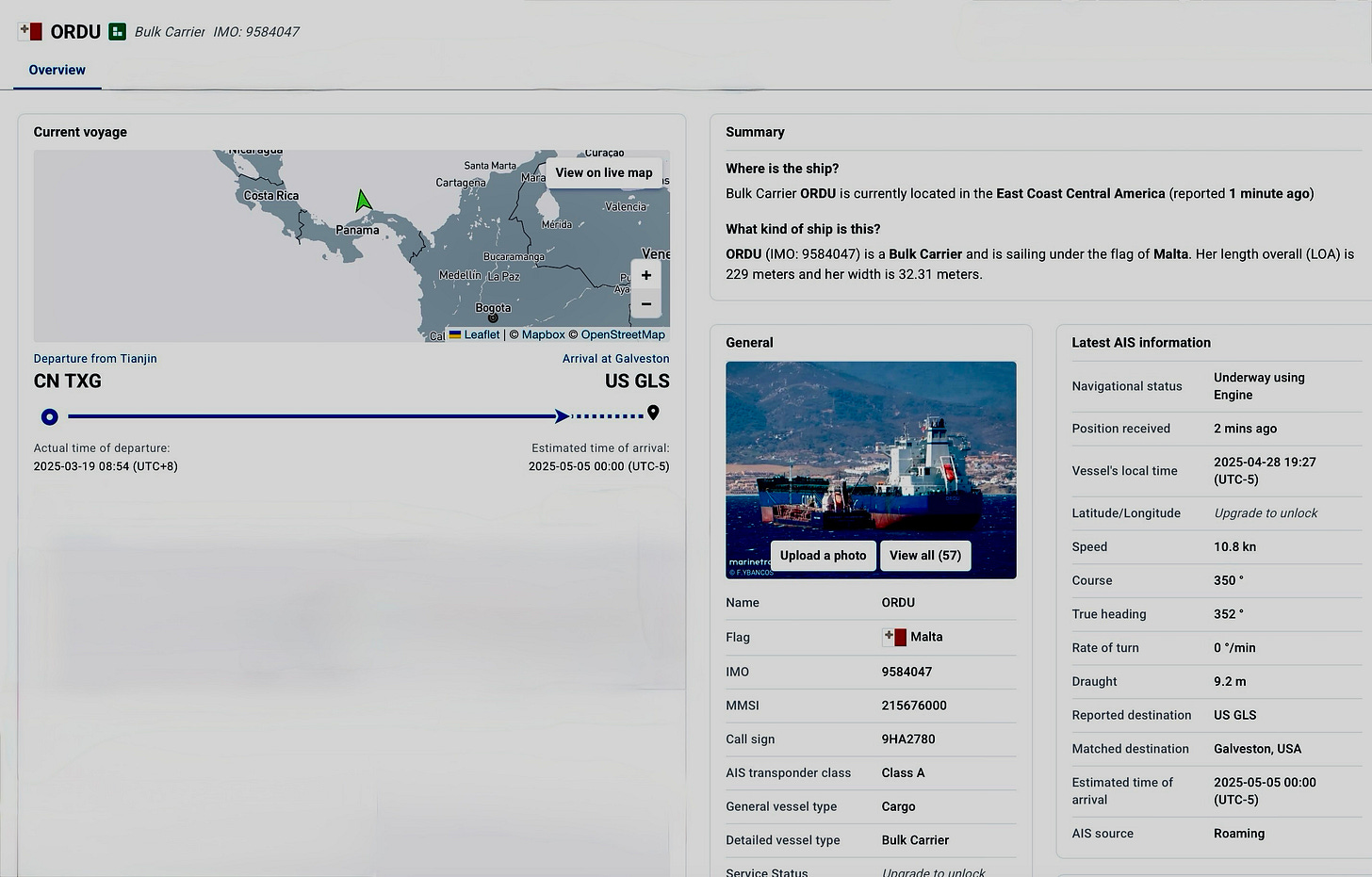This screenshot has height=877, width=1372.
Task: Click the US GLS arrival port code heading
Action: (x=637, y=382)
